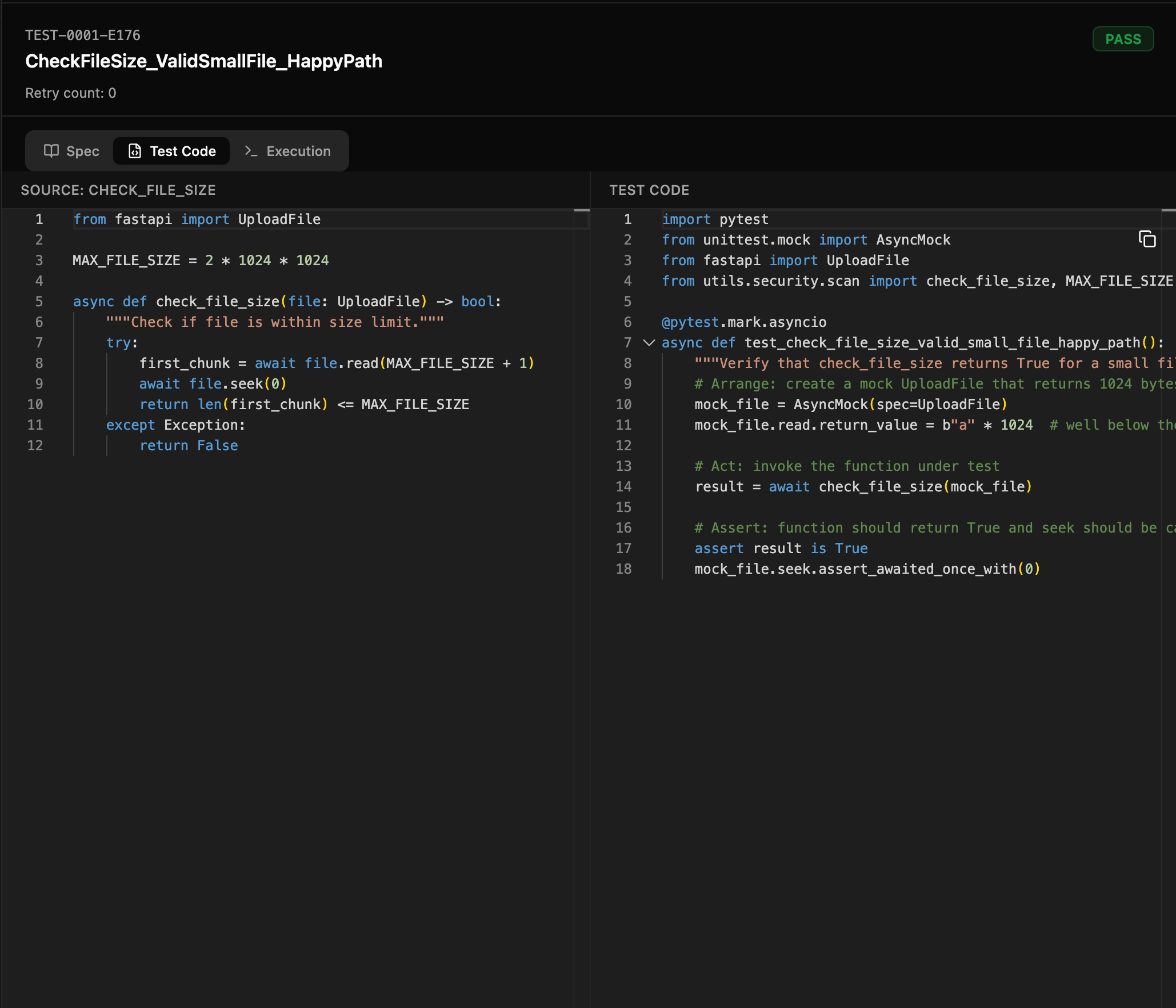
Task: Collapse the test function at line 7
Action: coord(649,343)
